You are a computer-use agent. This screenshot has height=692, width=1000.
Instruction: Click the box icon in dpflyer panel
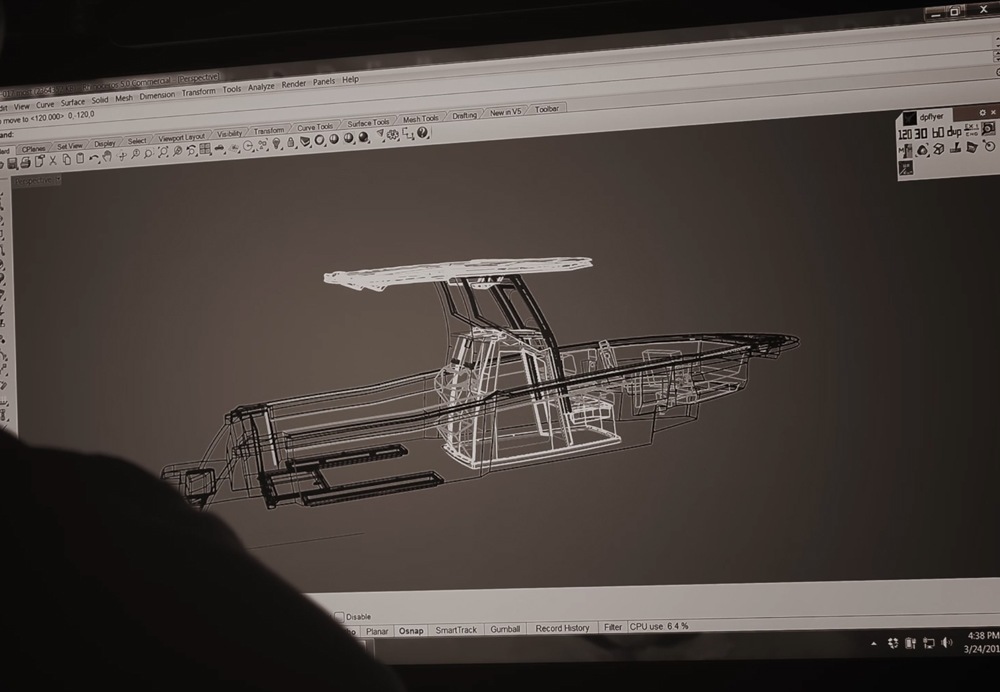coord(939,149)
